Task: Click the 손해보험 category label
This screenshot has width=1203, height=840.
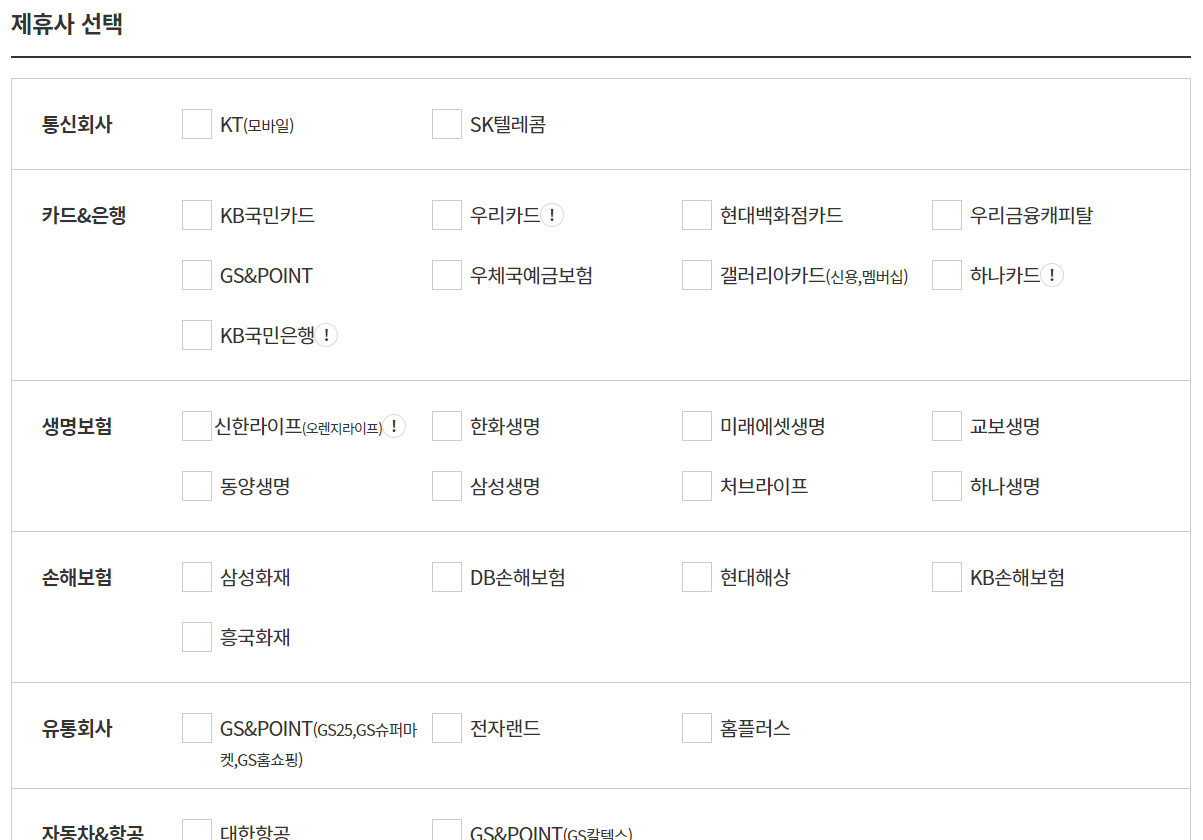Action: tap(77, 577)
